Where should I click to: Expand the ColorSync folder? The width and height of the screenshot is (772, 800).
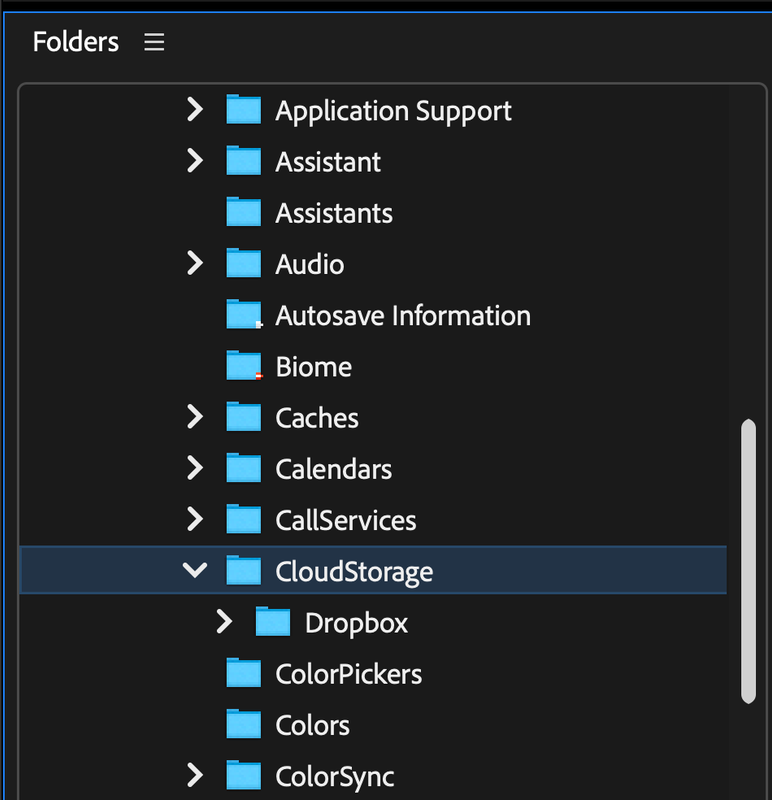pos(195,775)
